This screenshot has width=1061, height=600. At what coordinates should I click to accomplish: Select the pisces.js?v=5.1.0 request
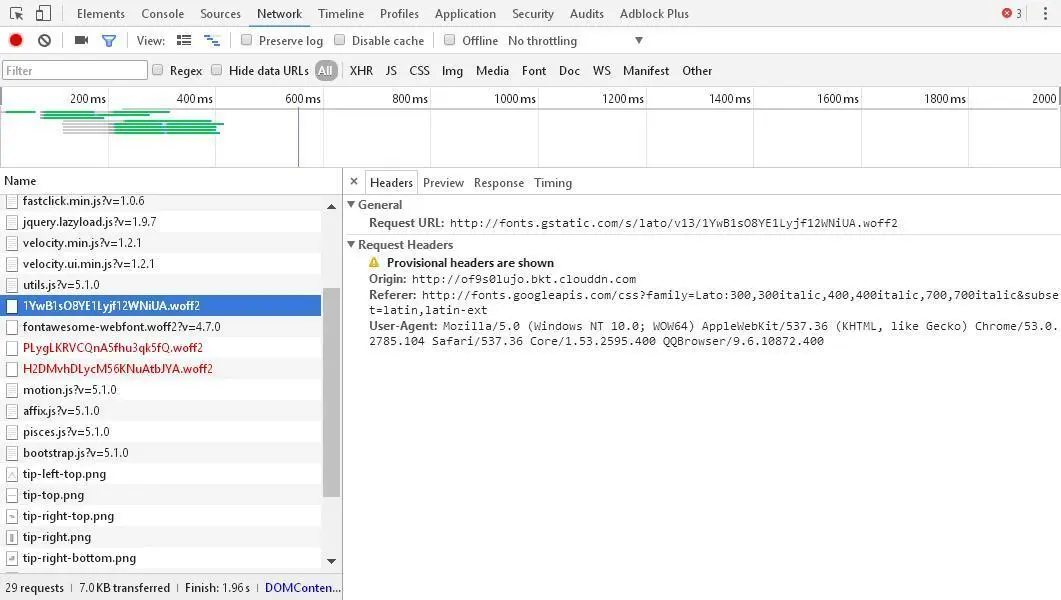tap(161, 432)
